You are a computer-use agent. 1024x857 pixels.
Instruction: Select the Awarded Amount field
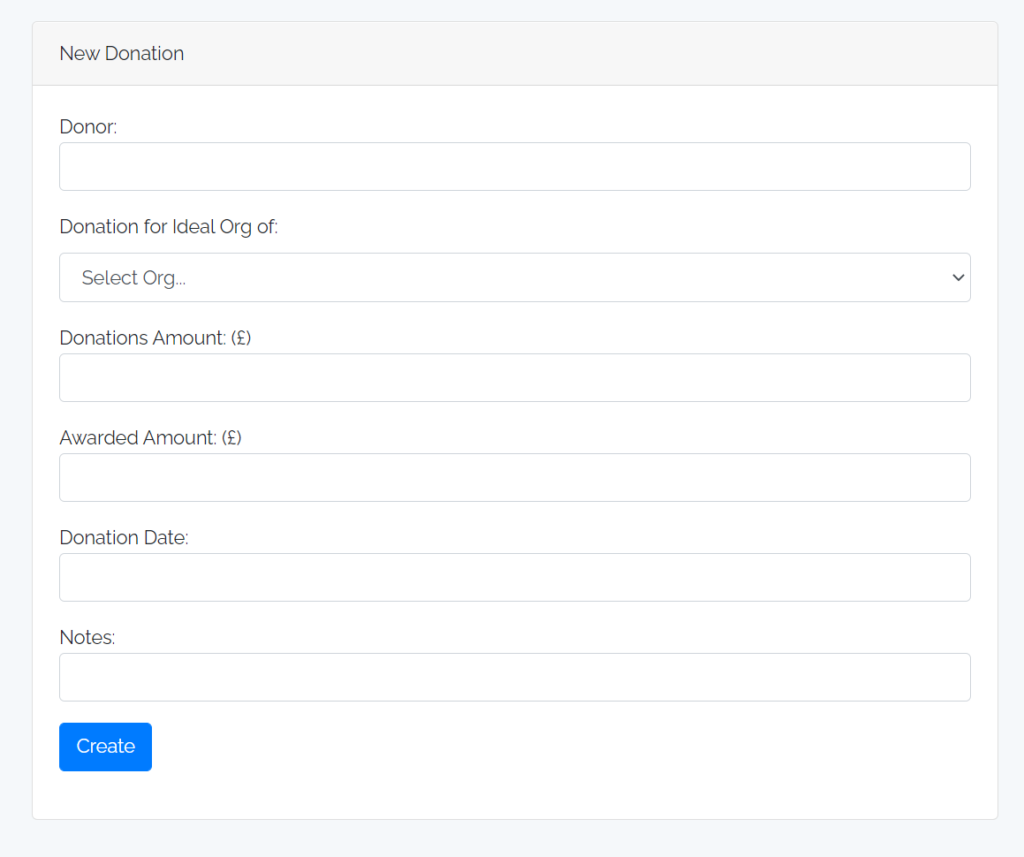pyautogui.click(x=515, y=477)
